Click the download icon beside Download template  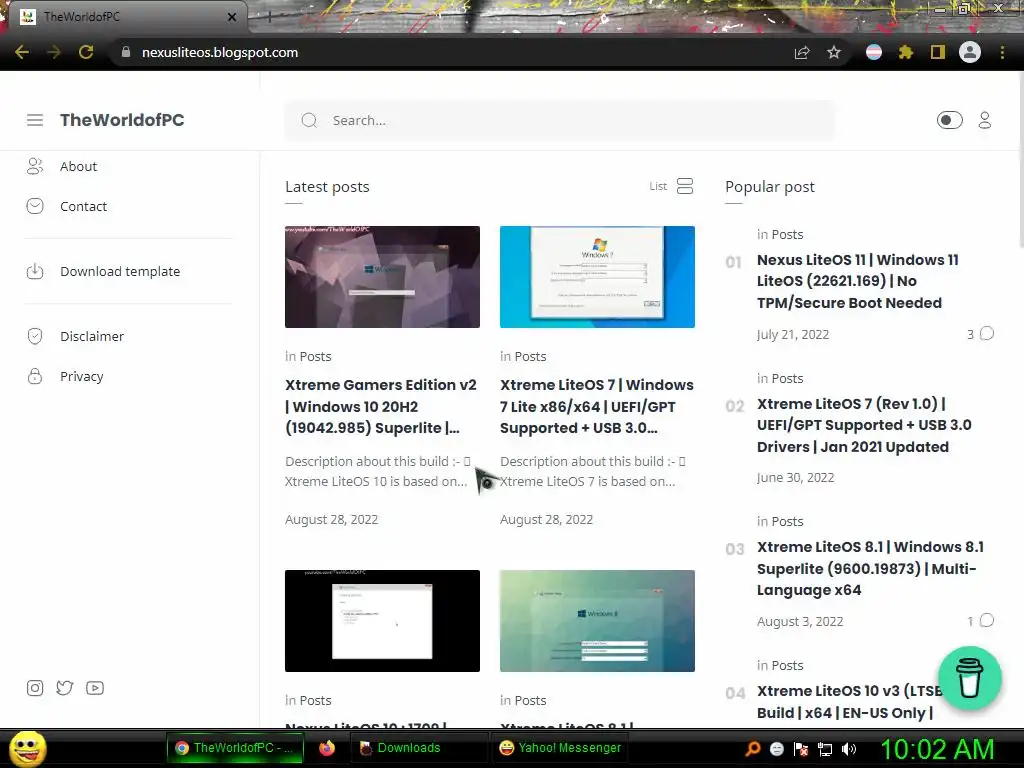tap(35, 271)
